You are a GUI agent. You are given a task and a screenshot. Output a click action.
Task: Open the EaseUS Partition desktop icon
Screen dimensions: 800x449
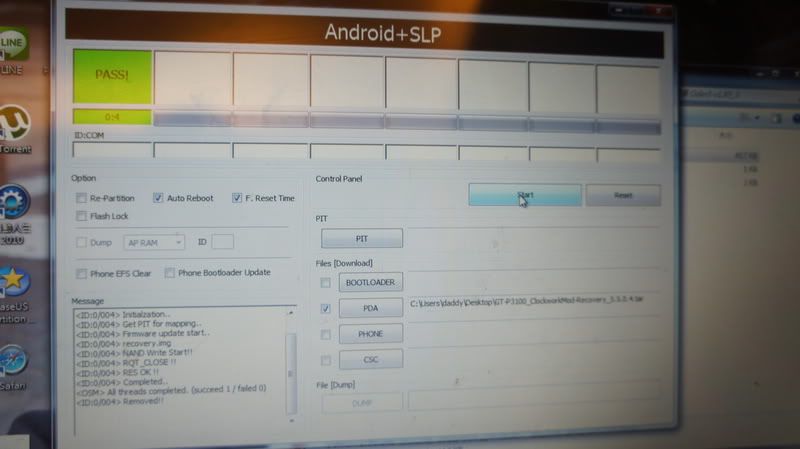click(x=15, y=295)
